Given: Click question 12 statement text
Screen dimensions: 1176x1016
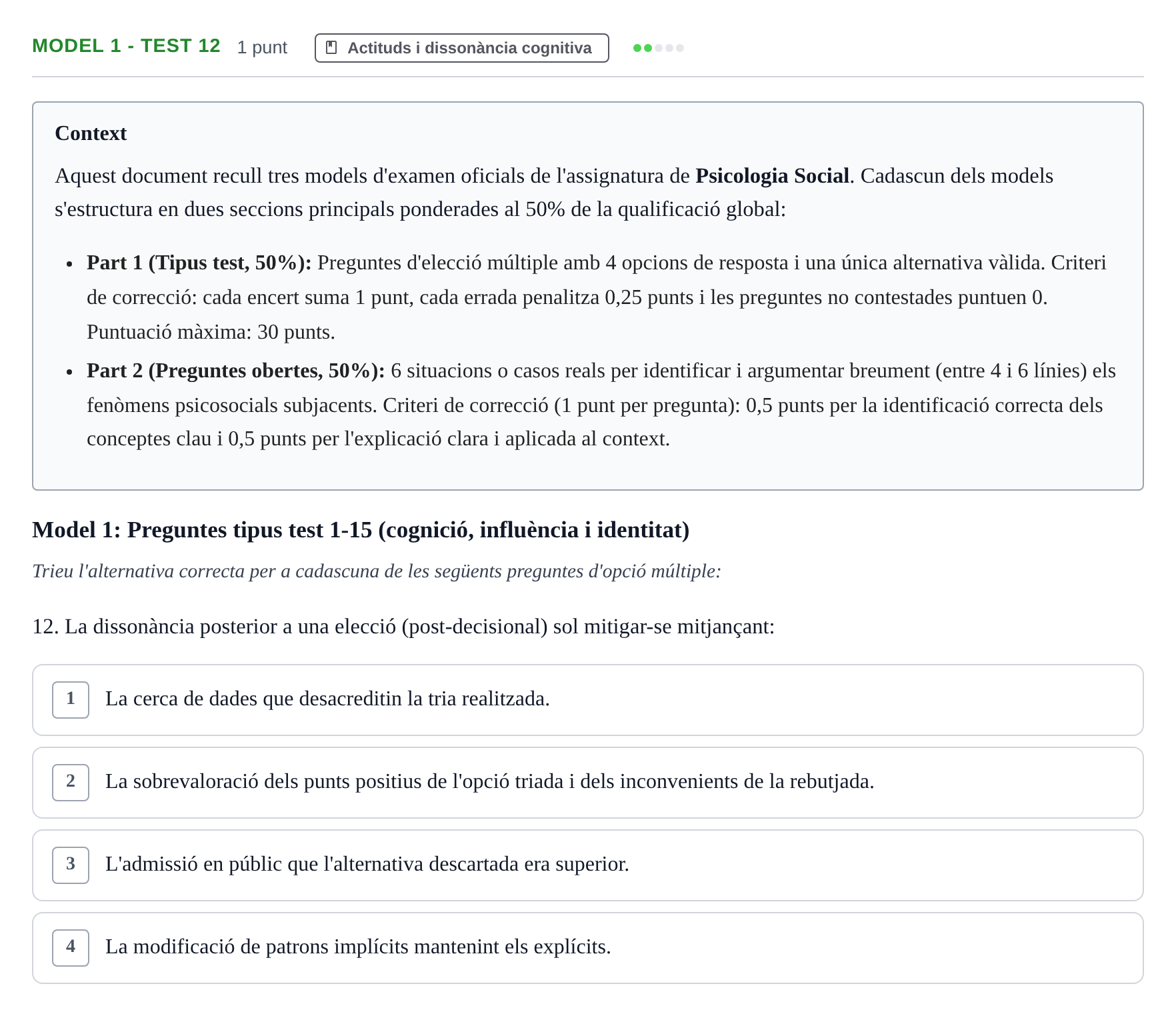Looking at the screenshot, I should [403, 627].
